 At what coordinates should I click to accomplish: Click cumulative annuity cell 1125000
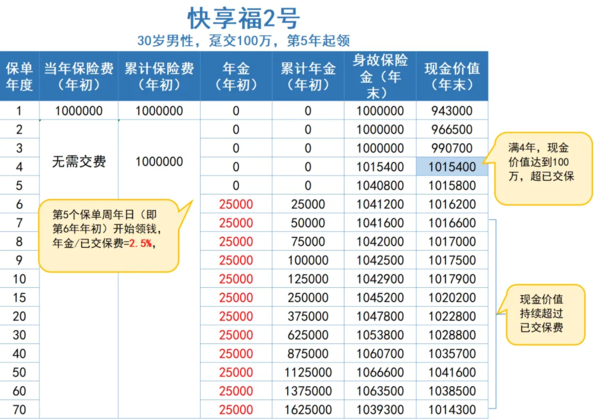click(x=308, y=372)
